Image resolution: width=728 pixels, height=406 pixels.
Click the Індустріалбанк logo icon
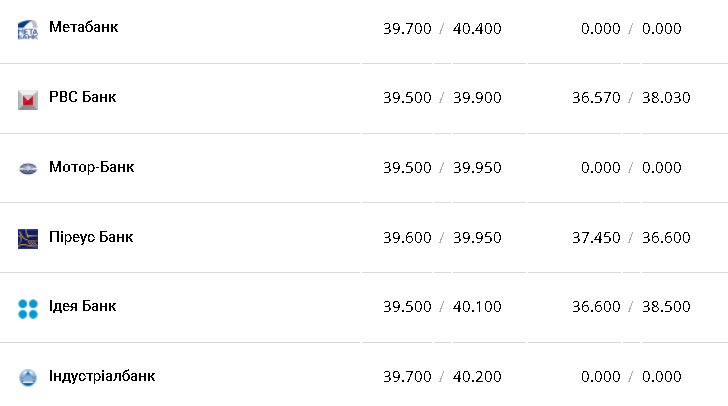(x=28, y=377)
